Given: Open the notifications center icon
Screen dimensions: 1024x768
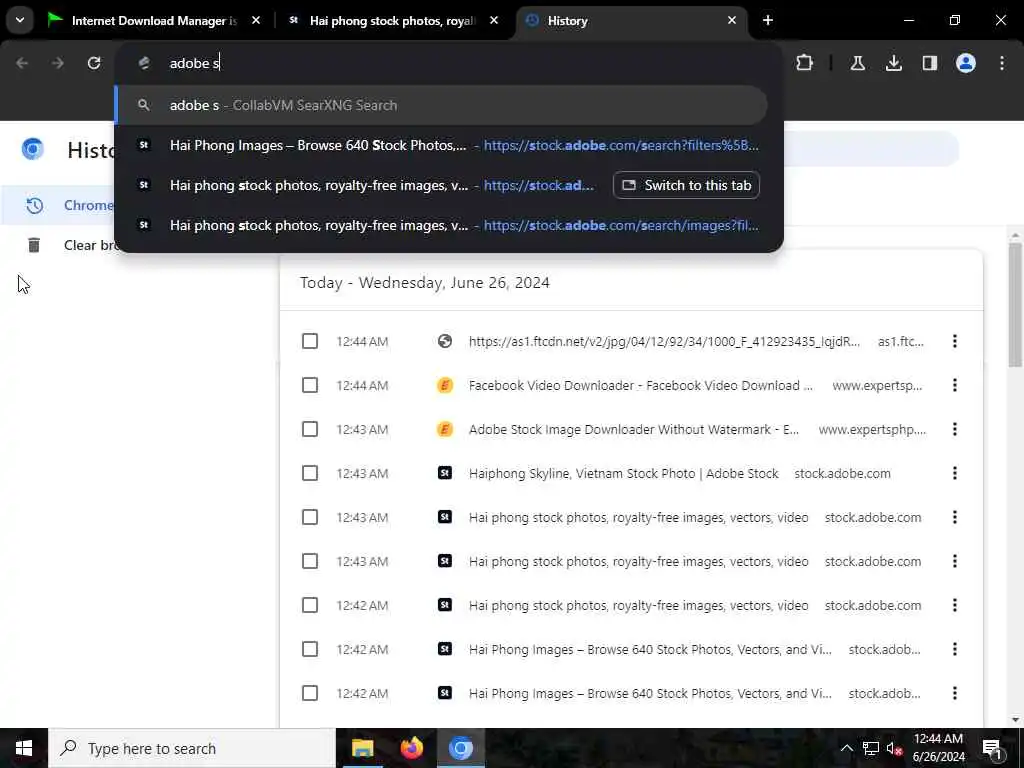Looking at the screenshot, I should [993, 748].
